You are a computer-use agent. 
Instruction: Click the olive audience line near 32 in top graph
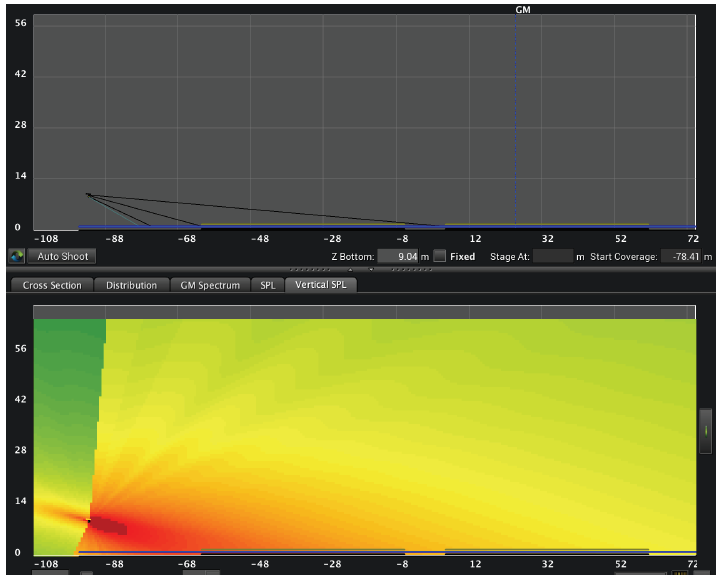pyautogui.click(x=546, y=224)
